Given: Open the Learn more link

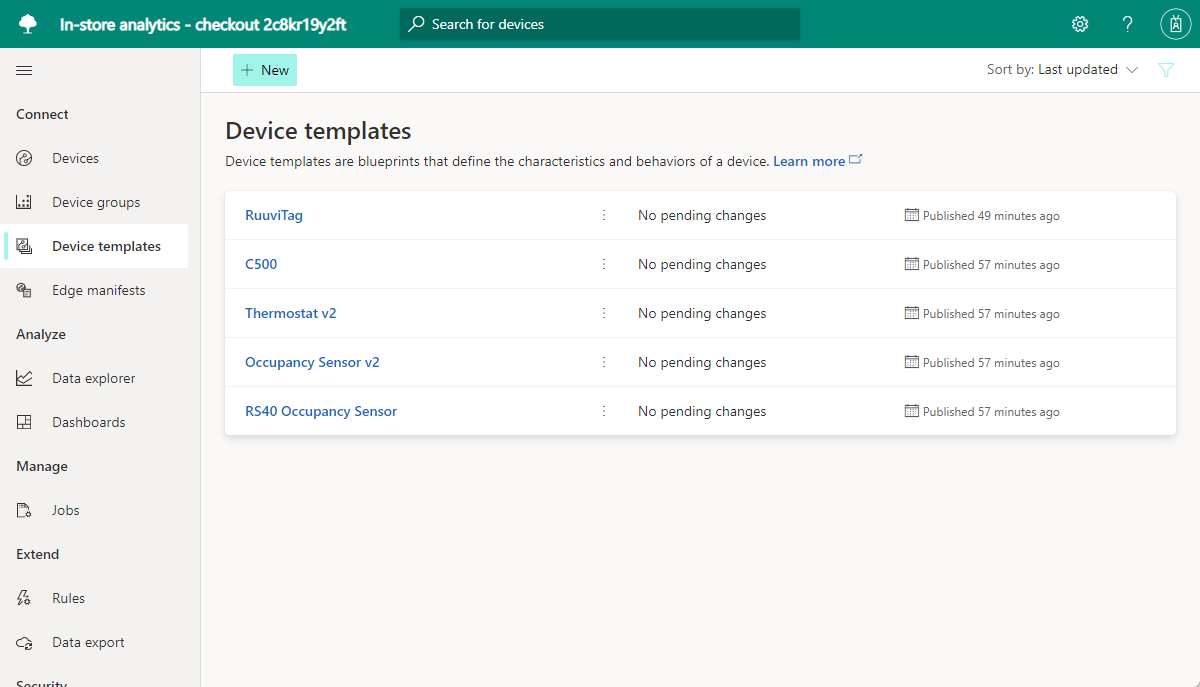Looking at the screenshot, I should pos(809,161).
